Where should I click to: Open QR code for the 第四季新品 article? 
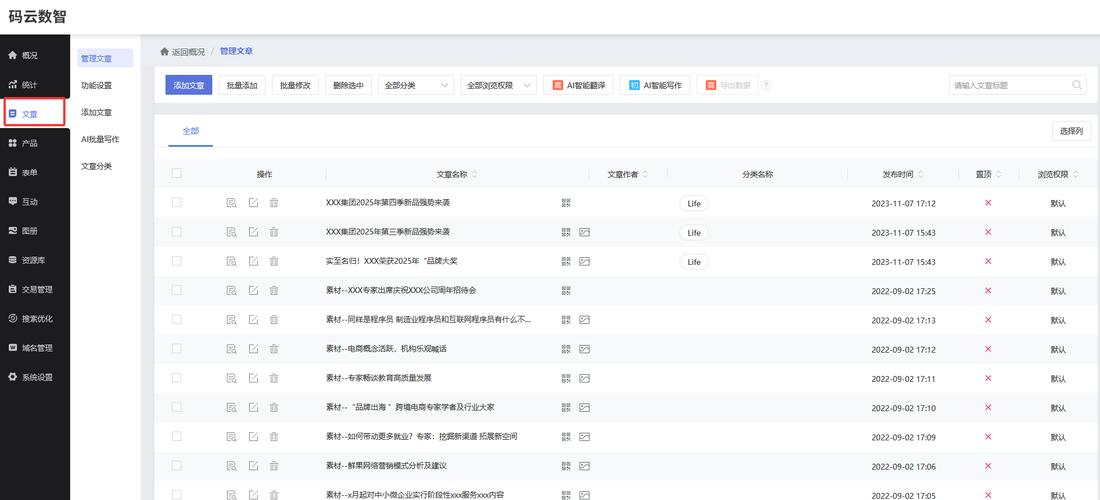(566, 203)
